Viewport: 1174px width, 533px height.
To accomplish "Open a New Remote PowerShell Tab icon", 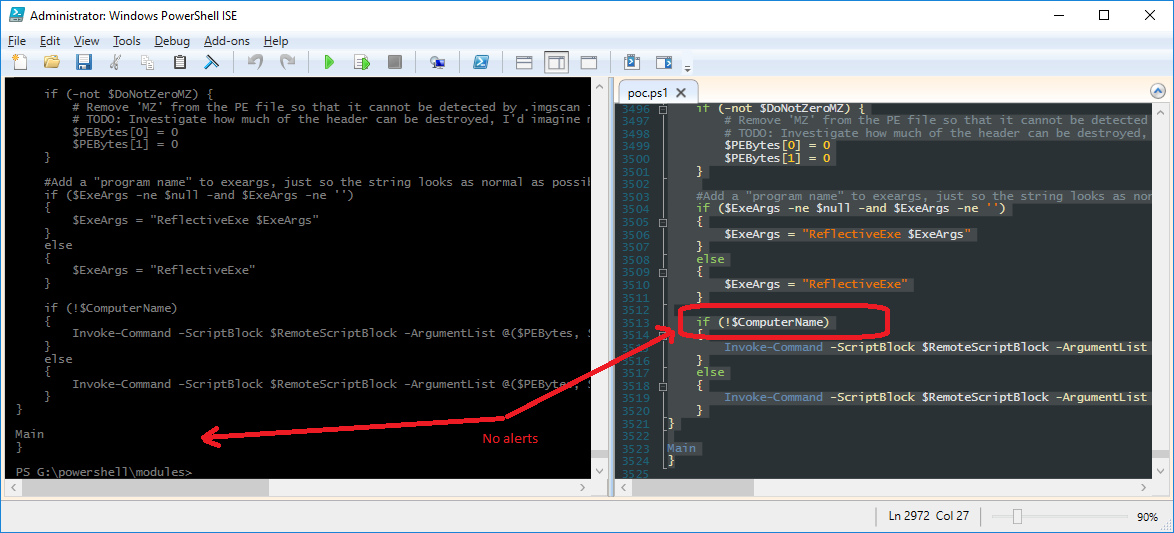I will coord(437,62).
